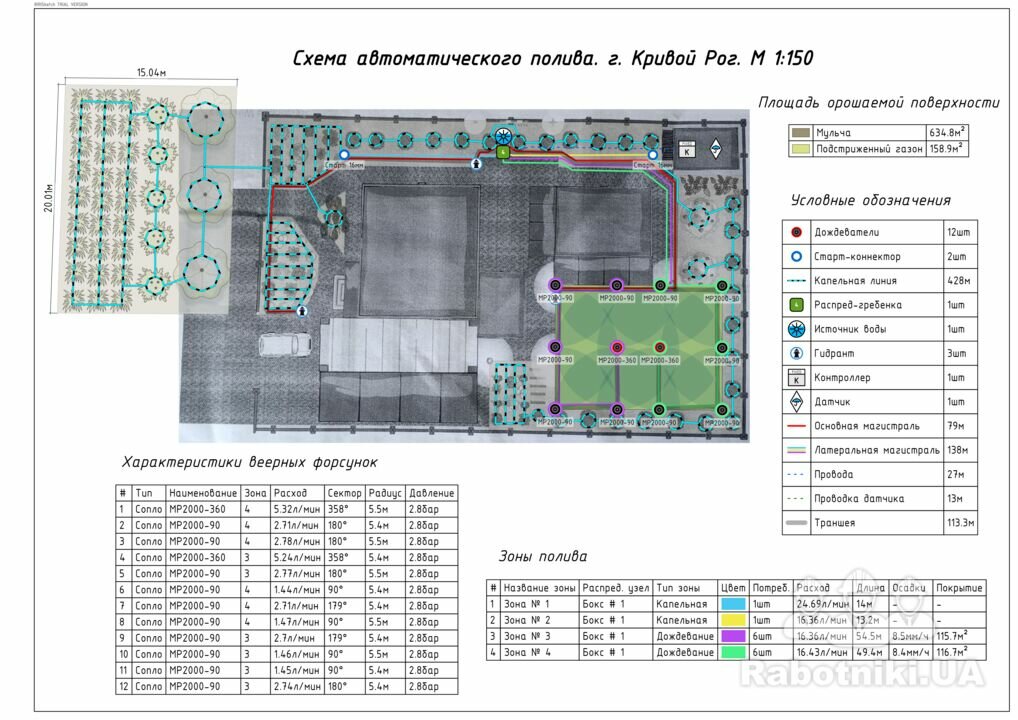
Task: Click the Покрытие column header
Action: click(959, 588)
